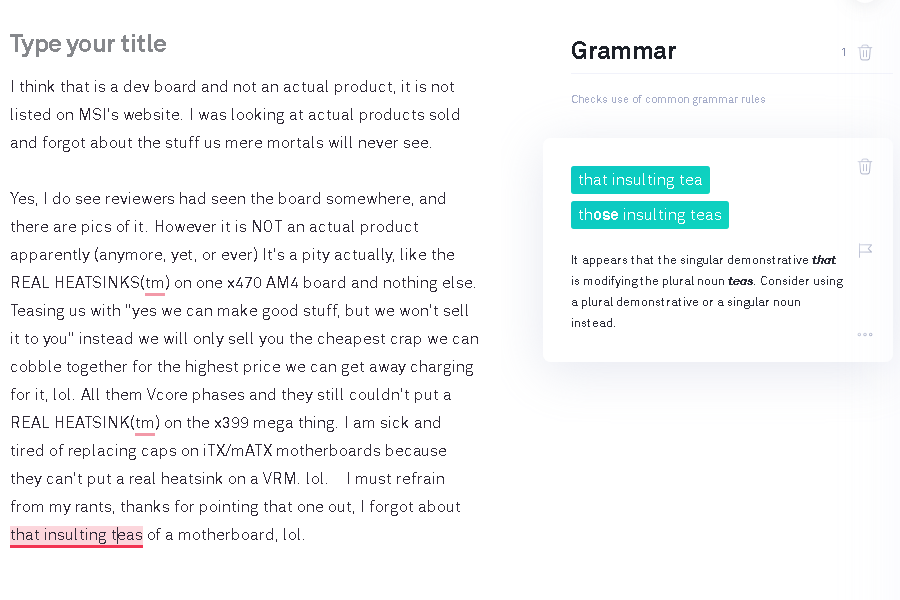Apply the "those insulting teas" correction
The image size is (900, 600).
click(649, 215)
